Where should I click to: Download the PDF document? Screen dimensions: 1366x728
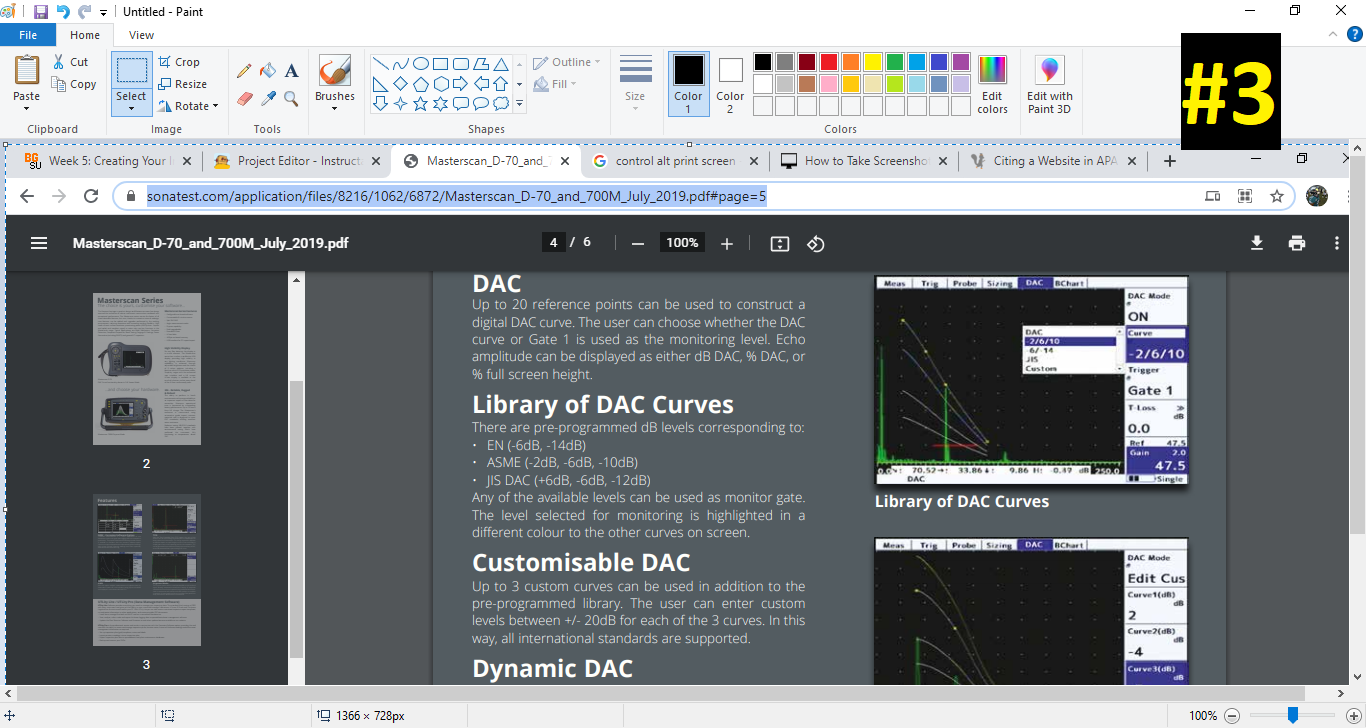click(x=1257, y=243)
